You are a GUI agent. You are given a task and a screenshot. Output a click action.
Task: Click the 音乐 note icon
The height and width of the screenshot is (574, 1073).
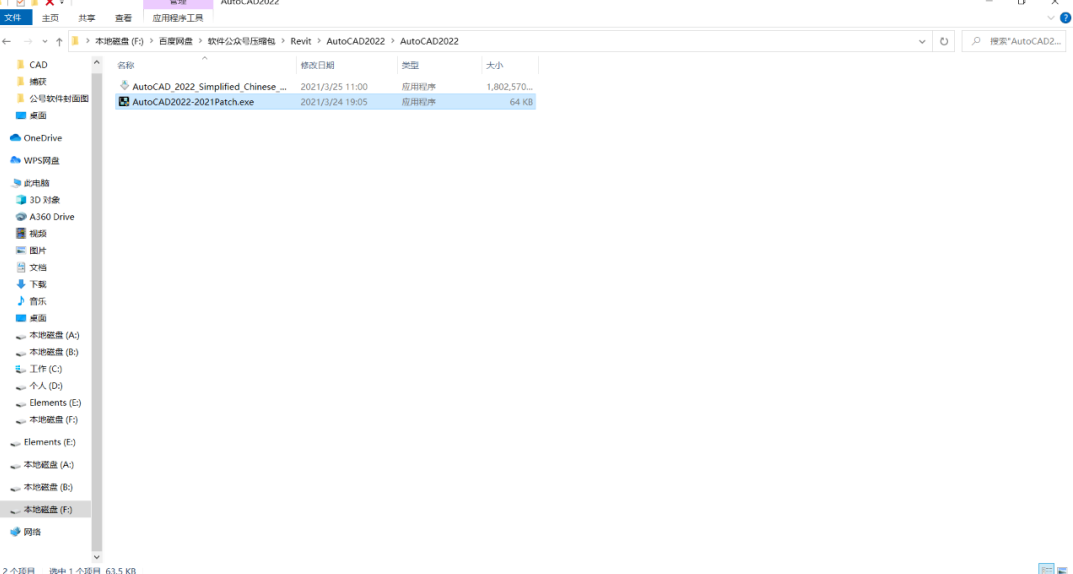21,301
